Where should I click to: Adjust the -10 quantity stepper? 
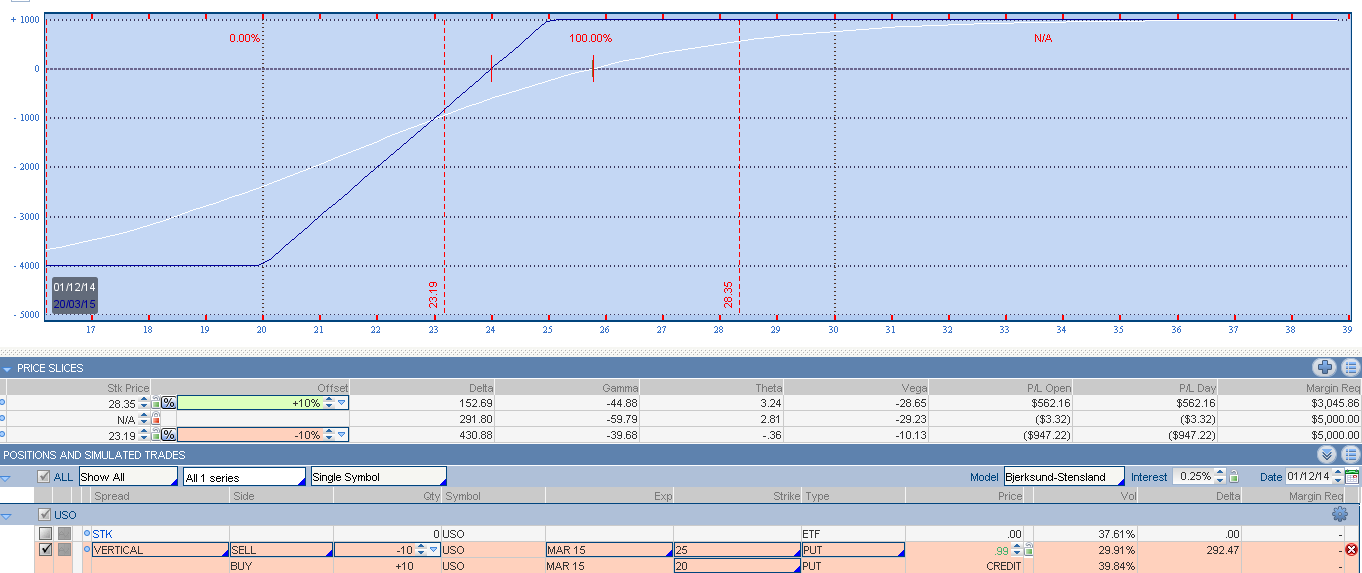pyautogui.click(x=422, y=550)
